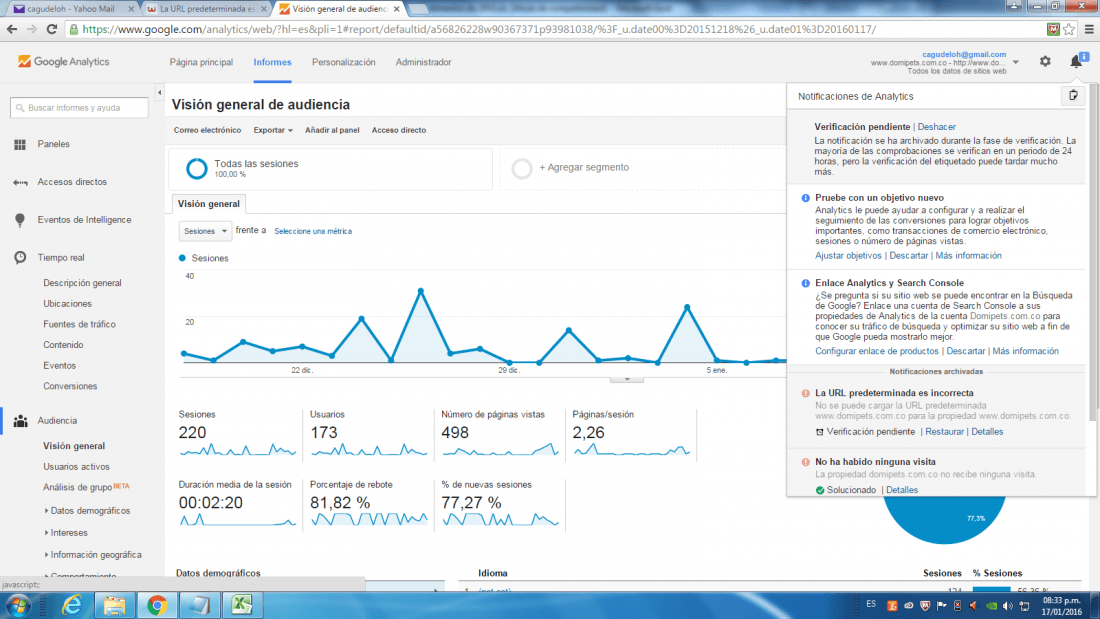
Task: Click info icon beside Pruebe con un objetivo nuevo
Action: coord(805,198)
